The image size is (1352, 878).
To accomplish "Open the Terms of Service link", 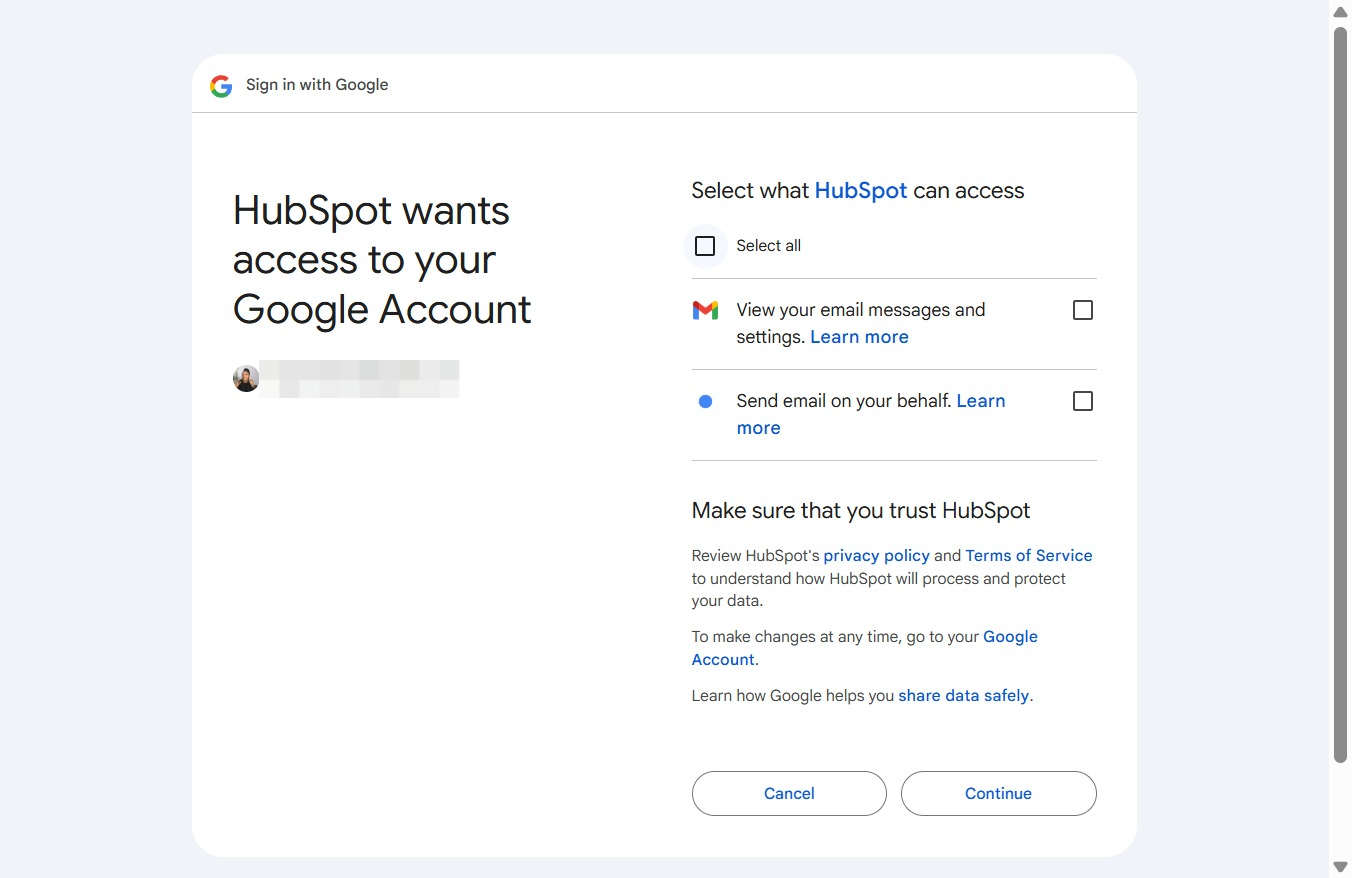I will pyautogui.click(x=1029, y=555).
